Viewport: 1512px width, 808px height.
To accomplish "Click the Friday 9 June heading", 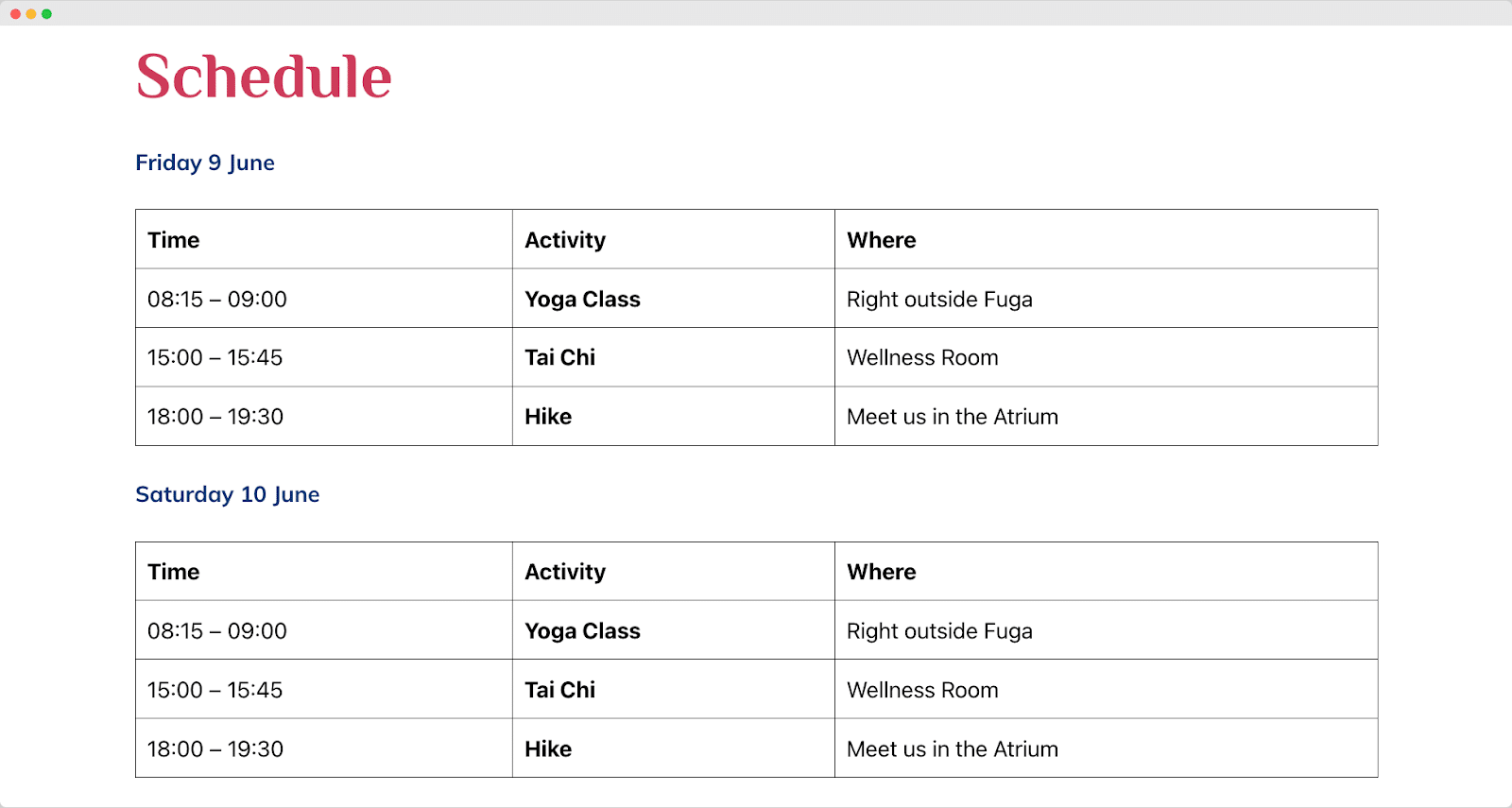I will 205,163.
